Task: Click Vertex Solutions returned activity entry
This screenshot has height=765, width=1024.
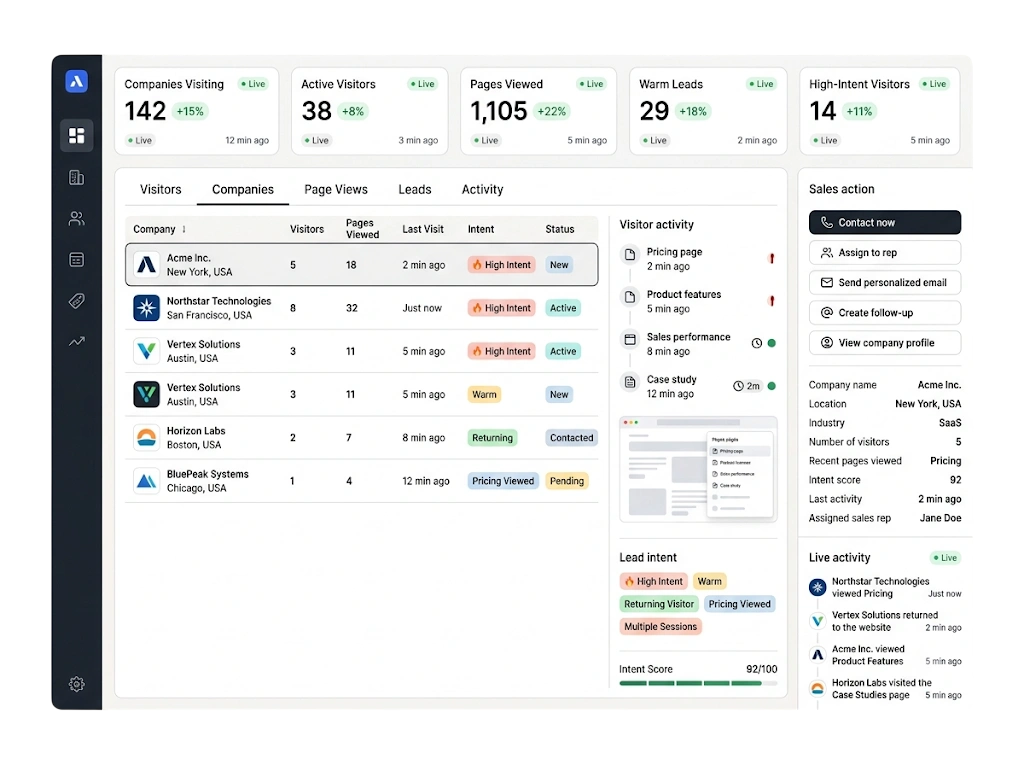Action: pos(884,621)
